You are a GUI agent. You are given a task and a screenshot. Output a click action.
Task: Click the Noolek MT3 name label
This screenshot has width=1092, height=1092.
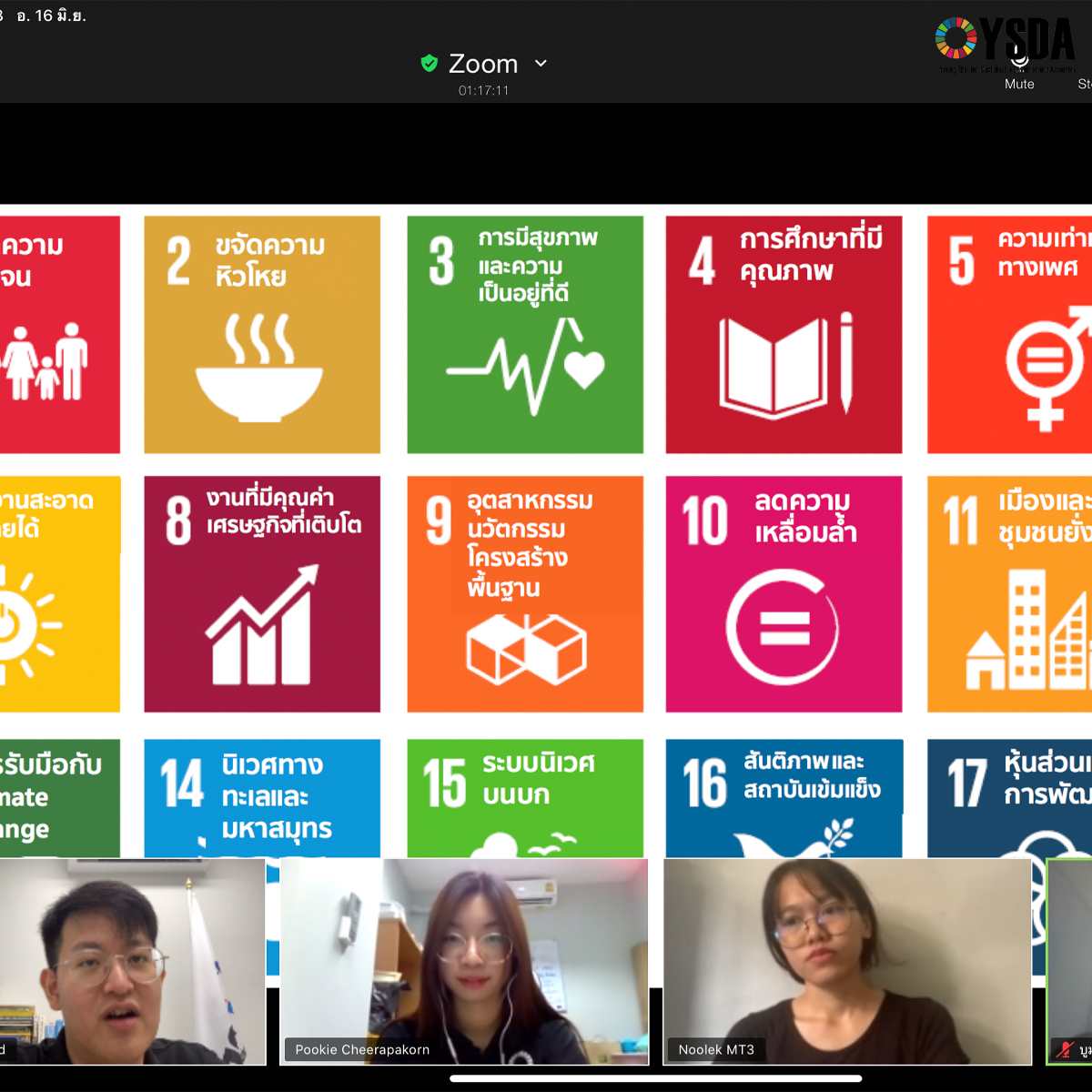[716, 1049]
